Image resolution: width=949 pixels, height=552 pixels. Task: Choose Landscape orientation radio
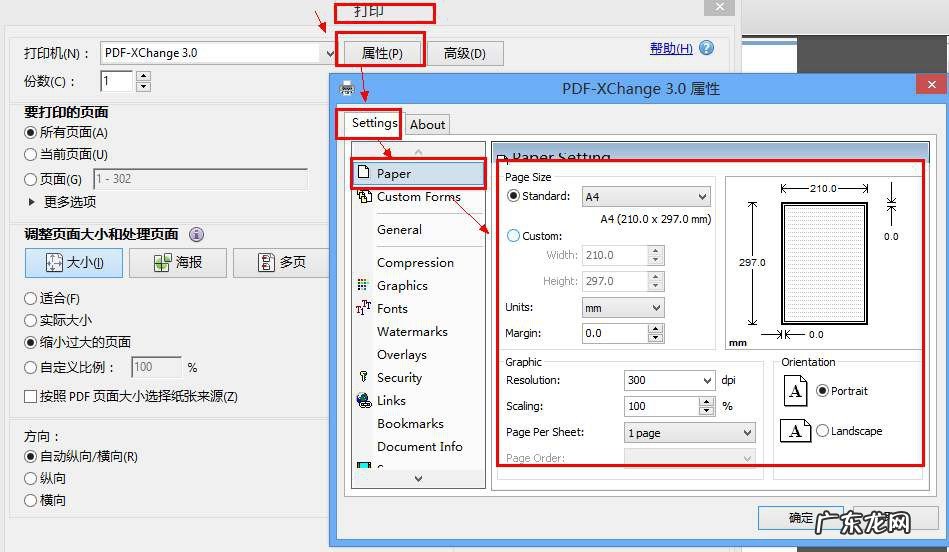coord(822,430)
